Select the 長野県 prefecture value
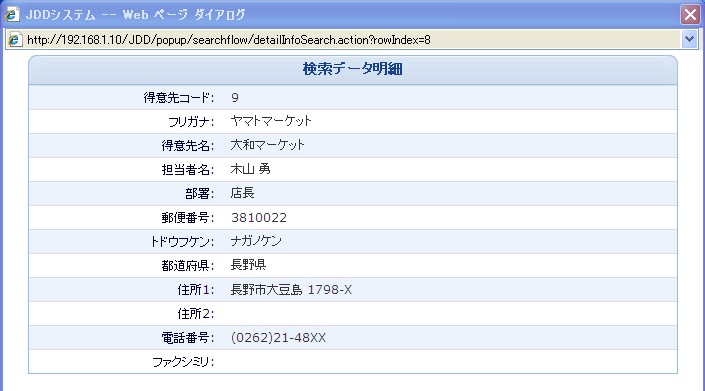The width and height of the screenshot is (705, 391). (248, 265)
